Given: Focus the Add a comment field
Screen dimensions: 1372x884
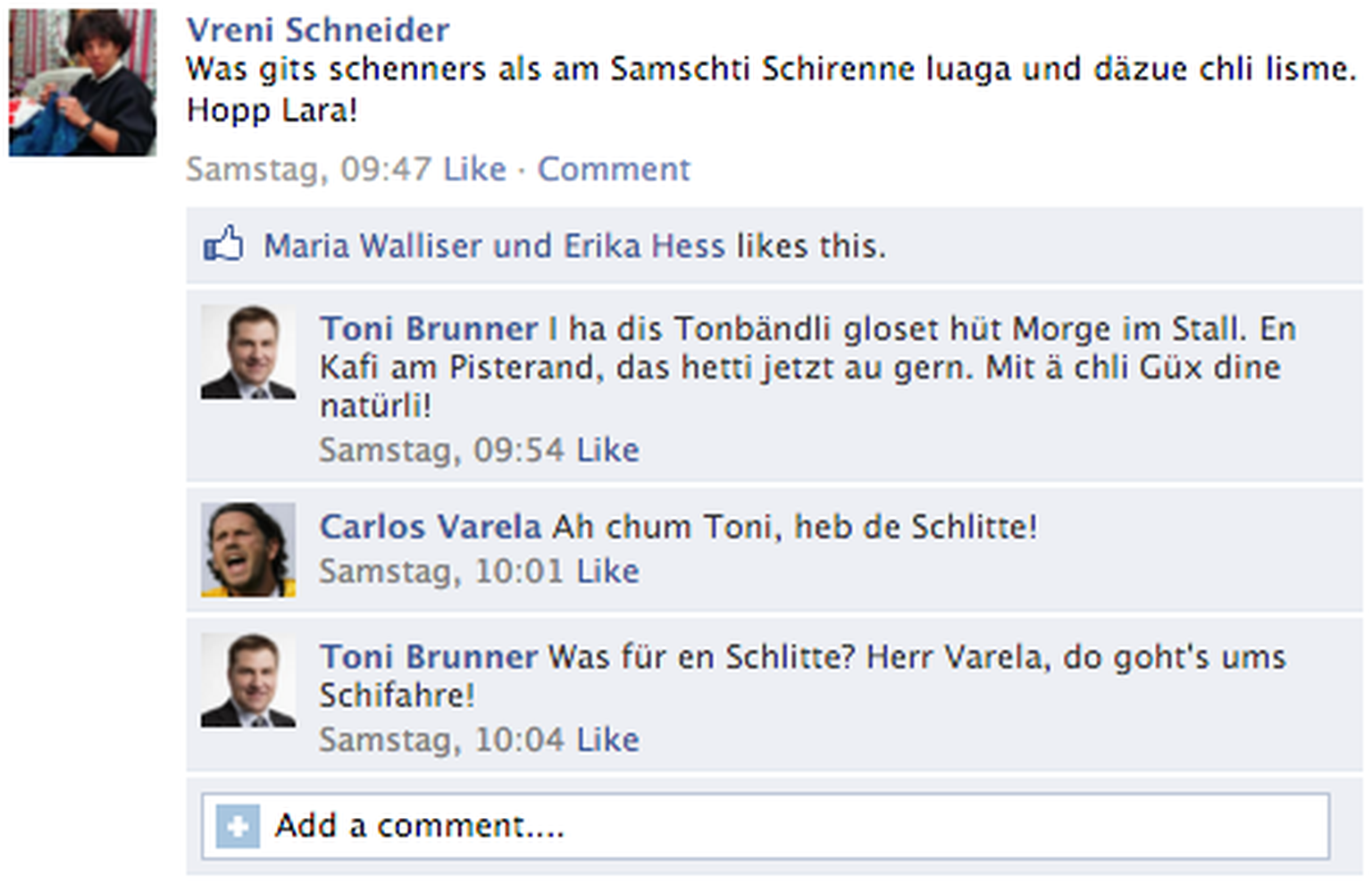Looking at the screenshot, I should tap(786, 826).
